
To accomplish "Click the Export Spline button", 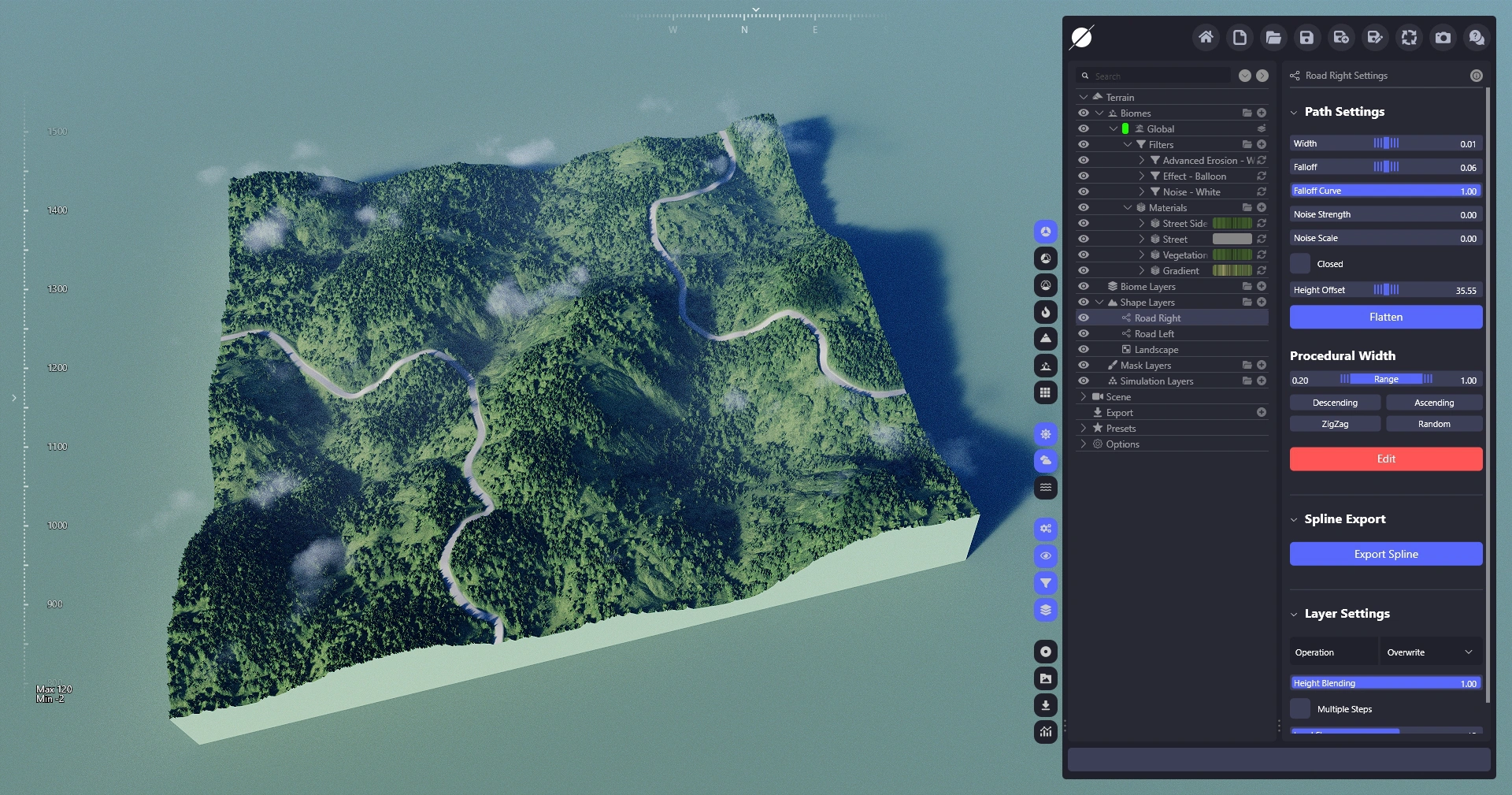I will (x=1386, y=554).
